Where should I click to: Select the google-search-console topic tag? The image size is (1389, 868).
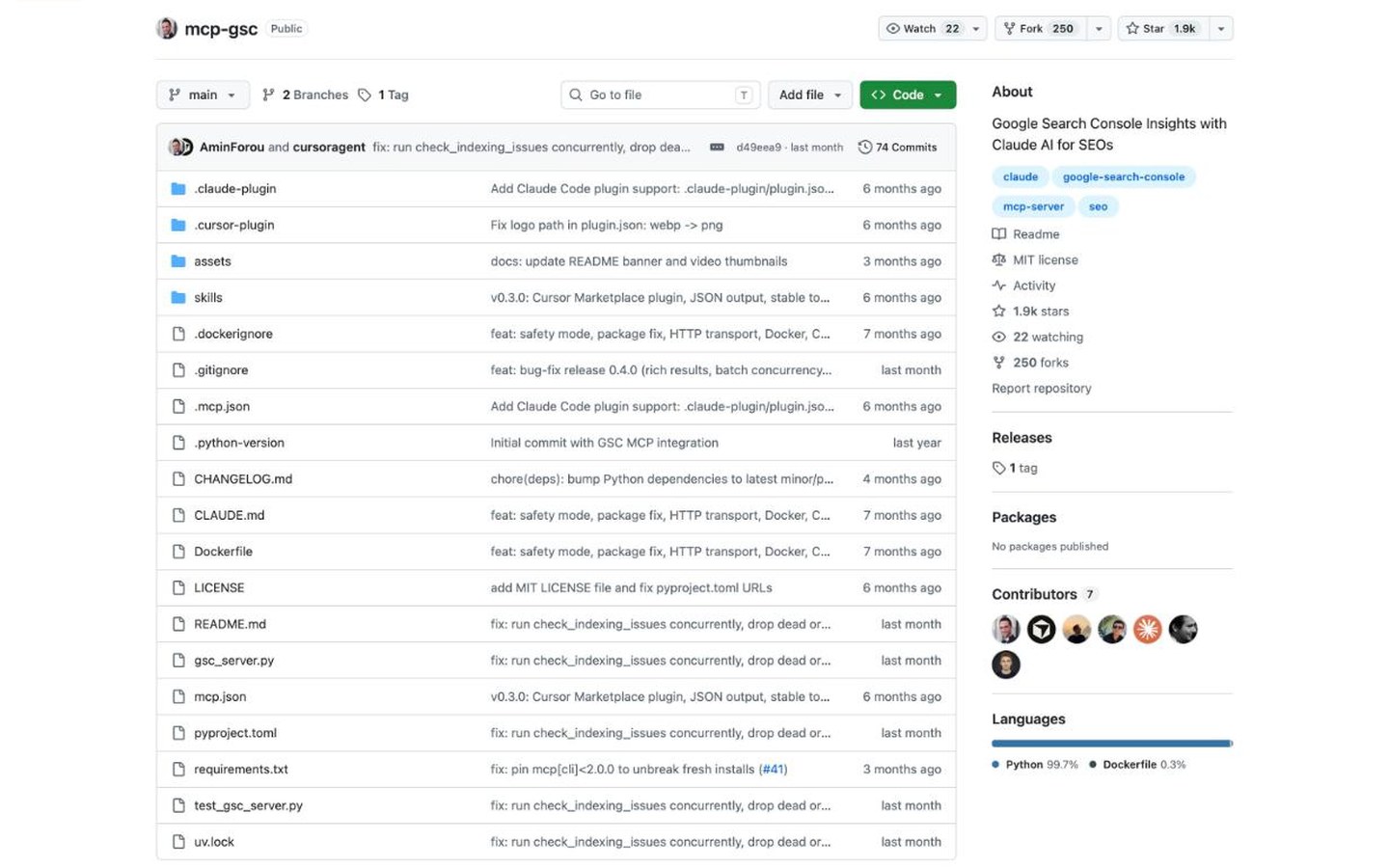pyautogui.click(x=1124, y=176)
